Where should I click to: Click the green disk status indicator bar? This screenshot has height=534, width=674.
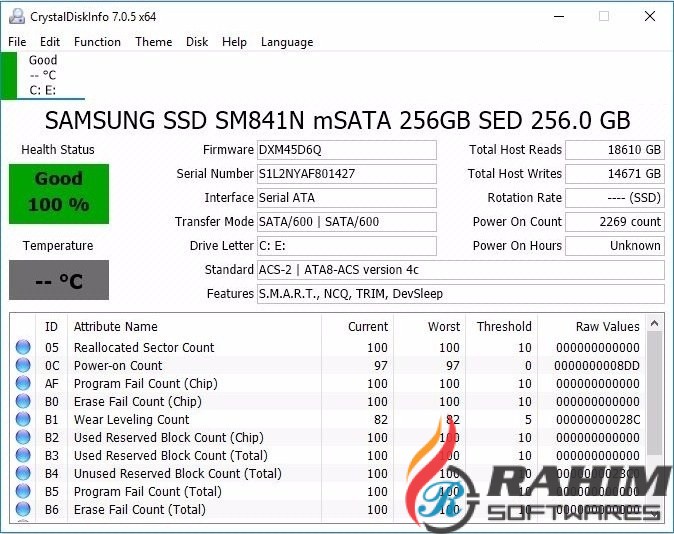point(9,75)
